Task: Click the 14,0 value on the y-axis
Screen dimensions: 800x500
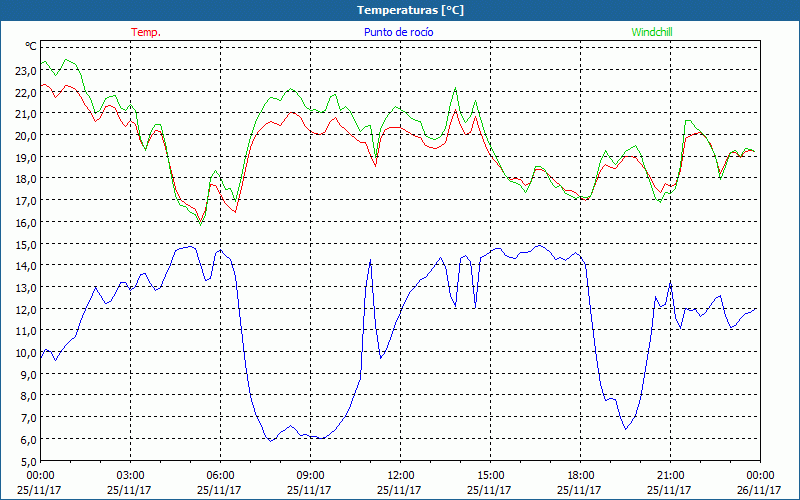Action: 26,266
